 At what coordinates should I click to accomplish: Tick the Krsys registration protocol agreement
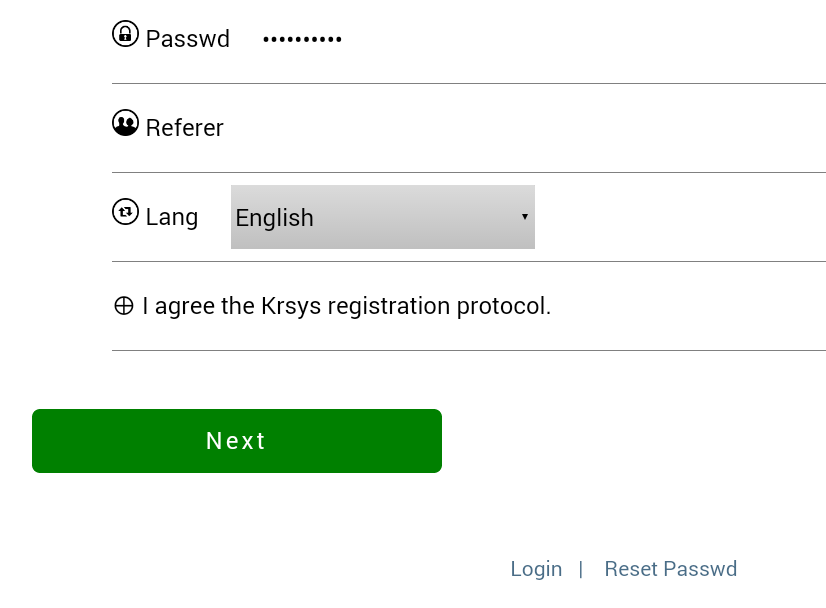[x=124, y=306]
